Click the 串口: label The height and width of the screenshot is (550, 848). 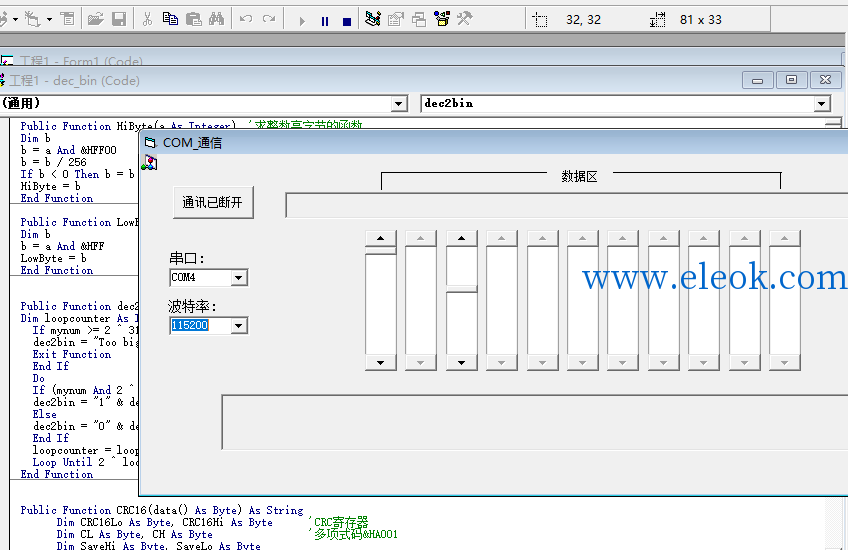coord(187,259)
